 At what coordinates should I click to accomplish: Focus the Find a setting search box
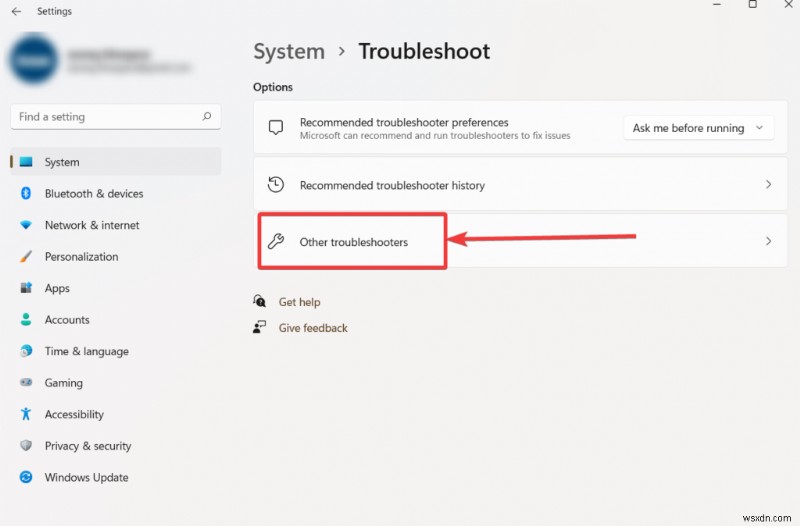pyautogui.click(x=115, y=117)
